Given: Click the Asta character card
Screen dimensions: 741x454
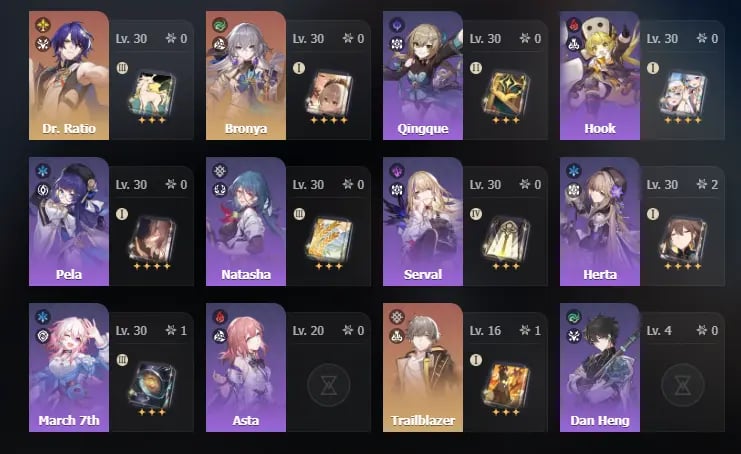Looking at the screenshot, I should pyautogui.click(x=246, y=368).
